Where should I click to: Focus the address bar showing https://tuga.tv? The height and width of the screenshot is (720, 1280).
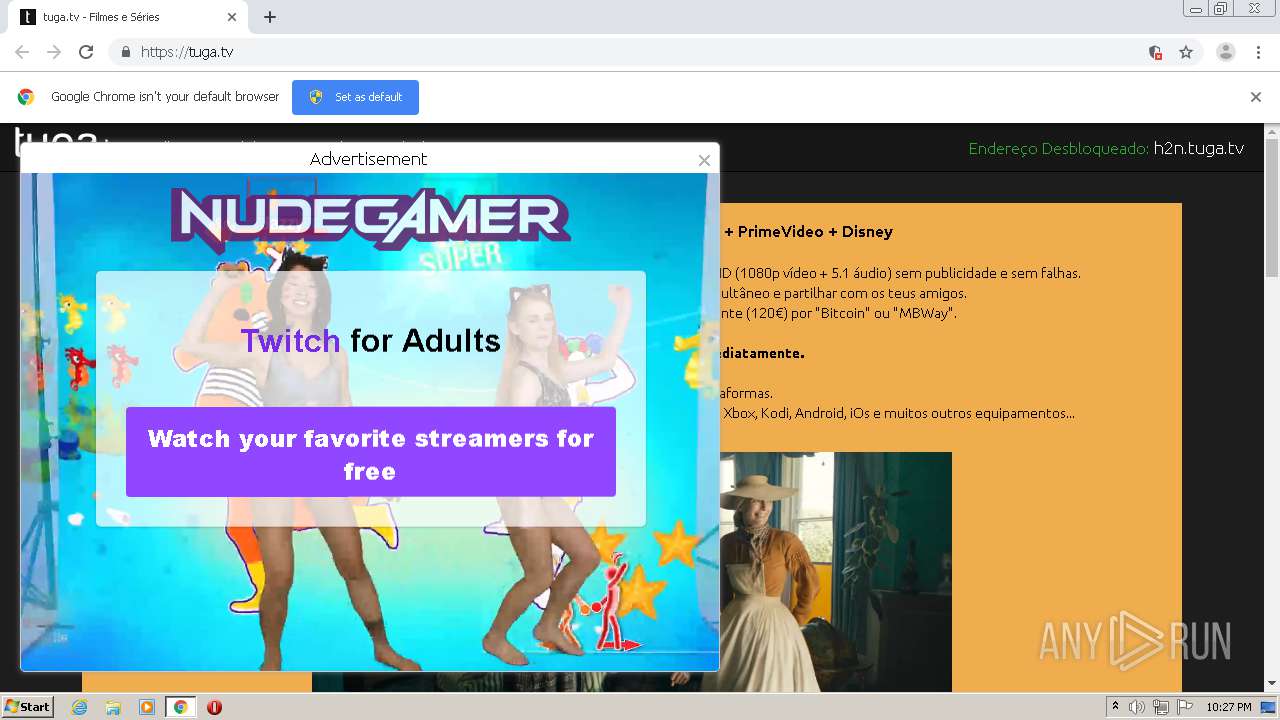(x=640, y=52)
